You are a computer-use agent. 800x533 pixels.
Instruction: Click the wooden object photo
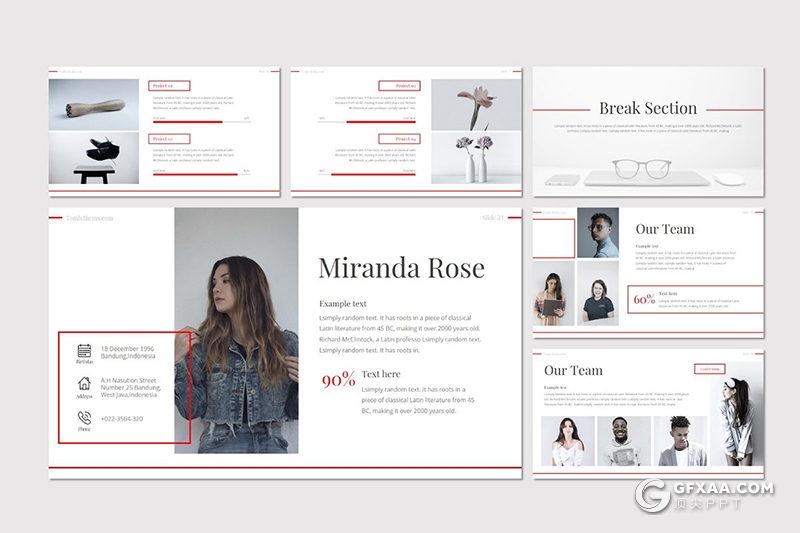(94, 105)
